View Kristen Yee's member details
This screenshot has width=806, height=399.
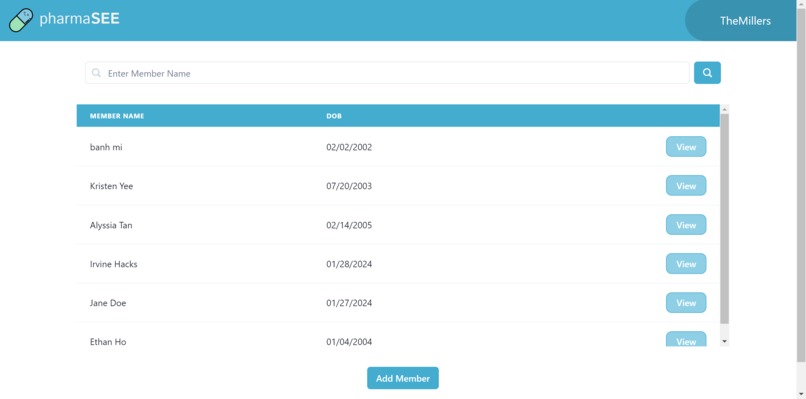pyautogui.click(x=686, y=186)
